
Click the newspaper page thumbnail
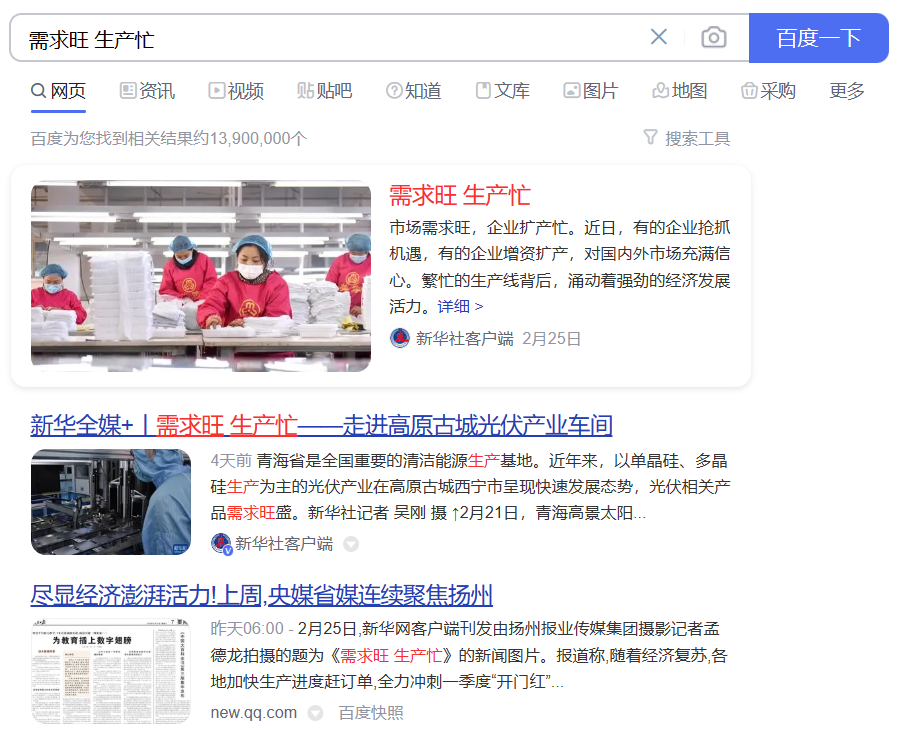pos(111,671)
